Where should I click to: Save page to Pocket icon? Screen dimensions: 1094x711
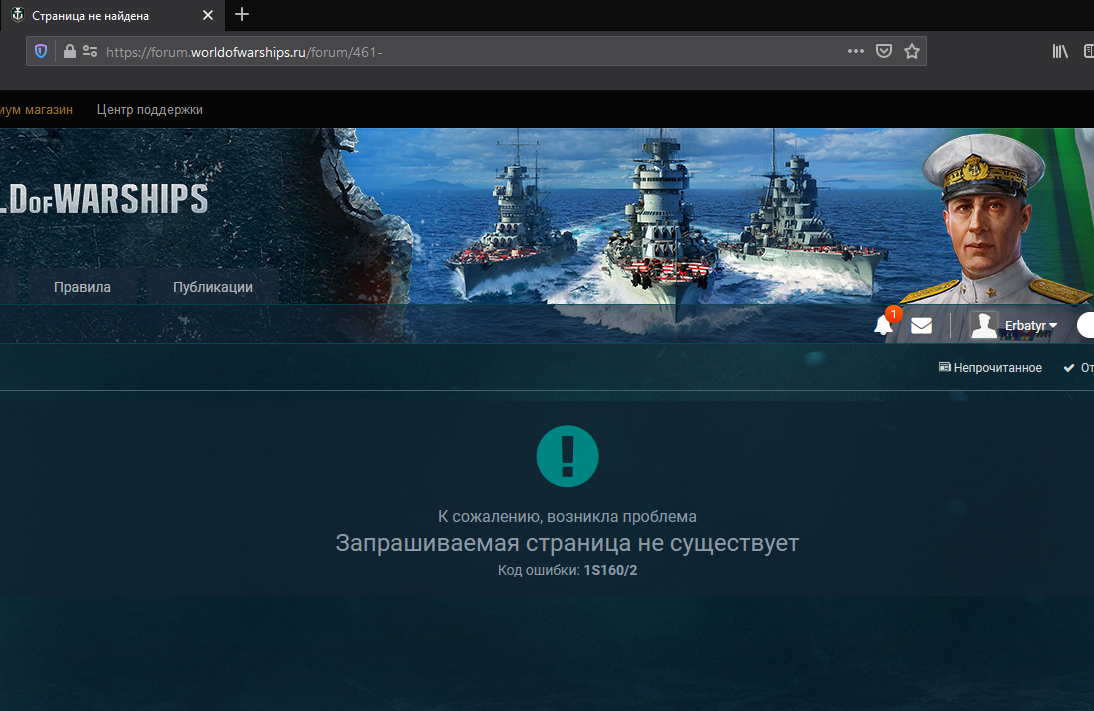coord(884,51)
